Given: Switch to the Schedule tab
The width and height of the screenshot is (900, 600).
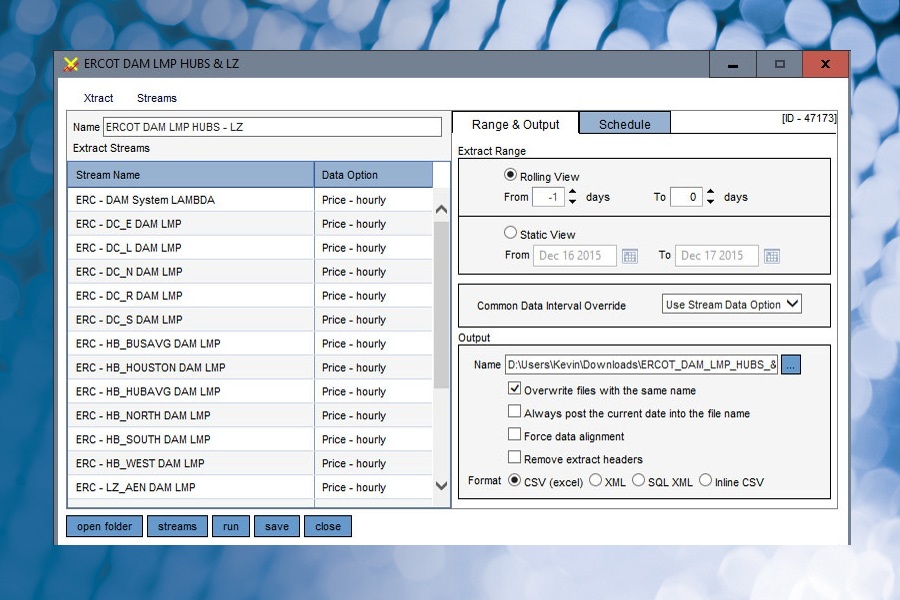Looking at the screenshot, I should [624, 124].
